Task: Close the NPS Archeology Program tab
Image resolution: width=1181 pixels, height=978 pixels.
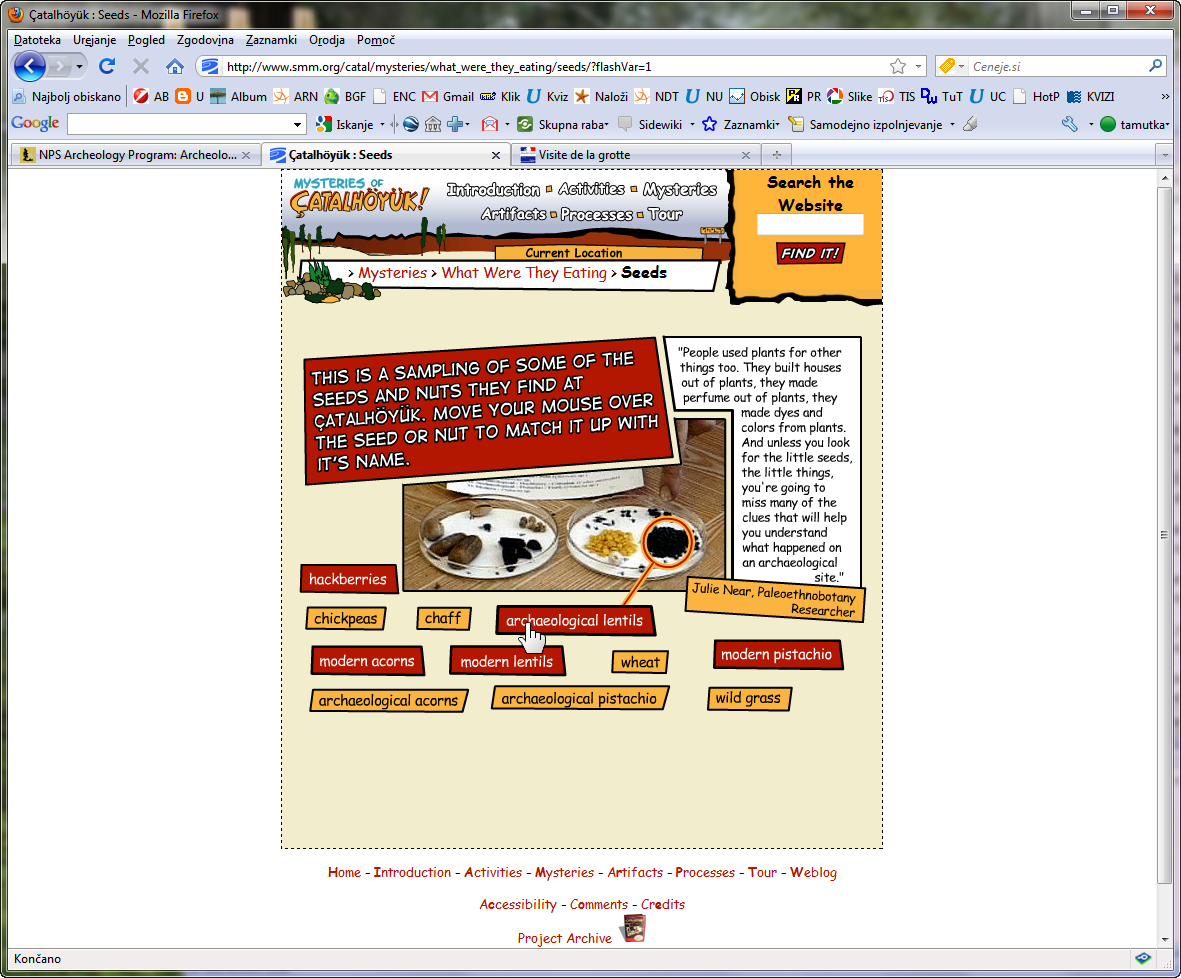Action: 246,155
